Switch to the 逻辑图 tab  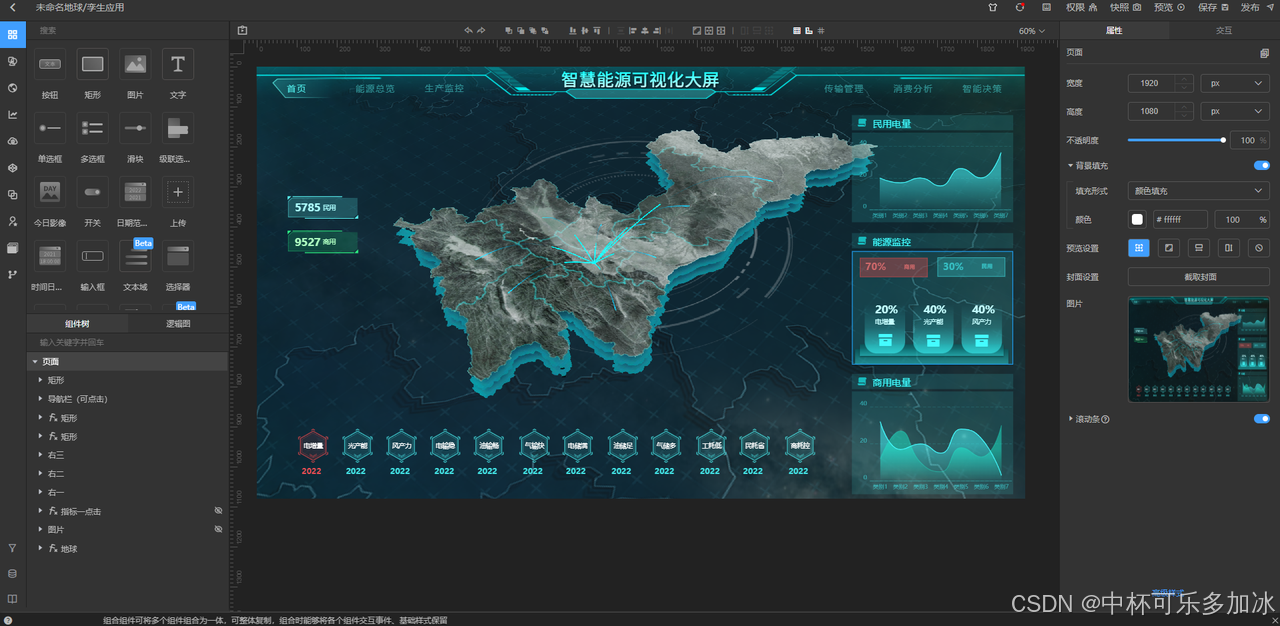(178, 324)
